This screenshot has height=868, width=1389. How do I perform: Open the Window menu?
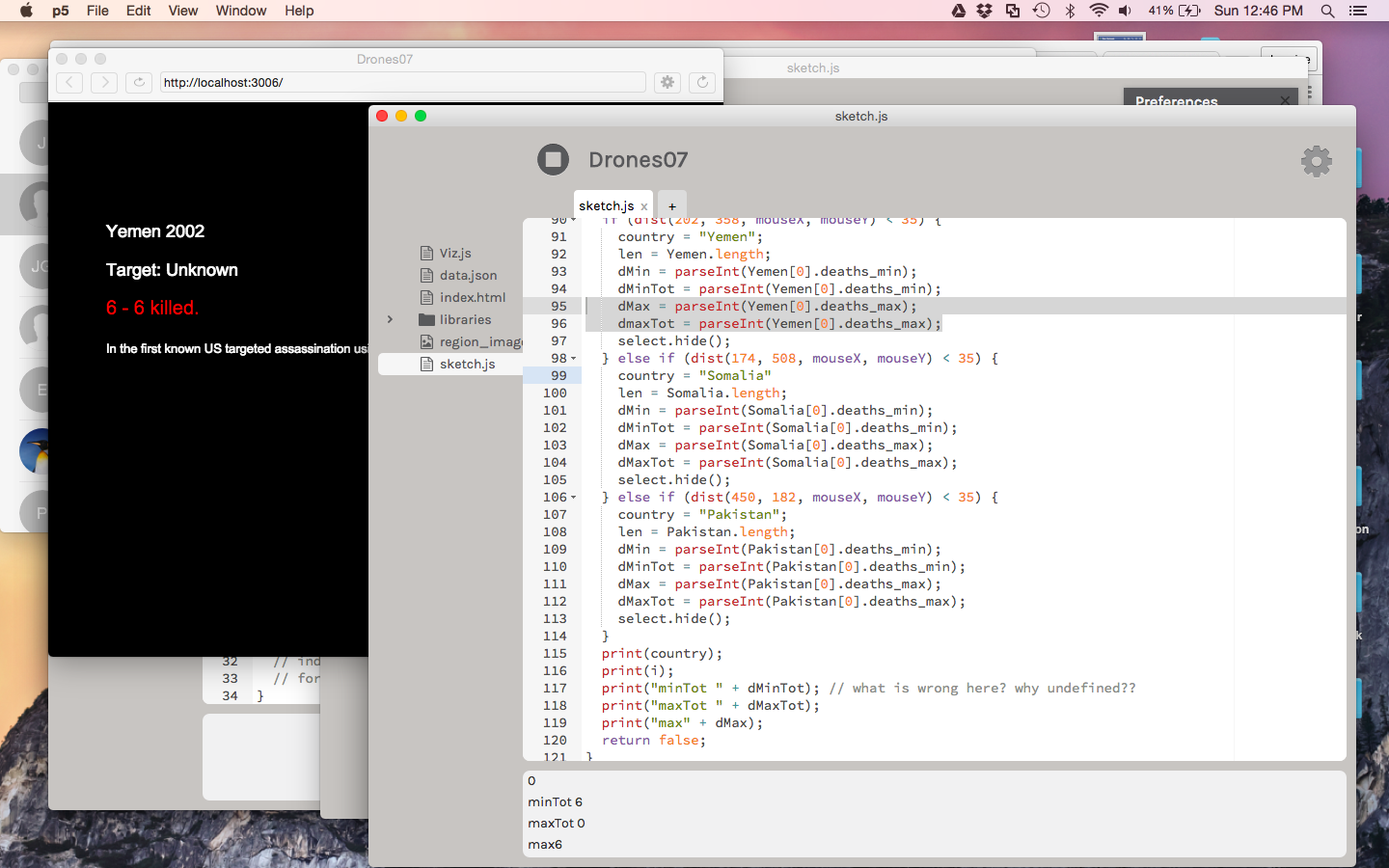click(240, 11)
